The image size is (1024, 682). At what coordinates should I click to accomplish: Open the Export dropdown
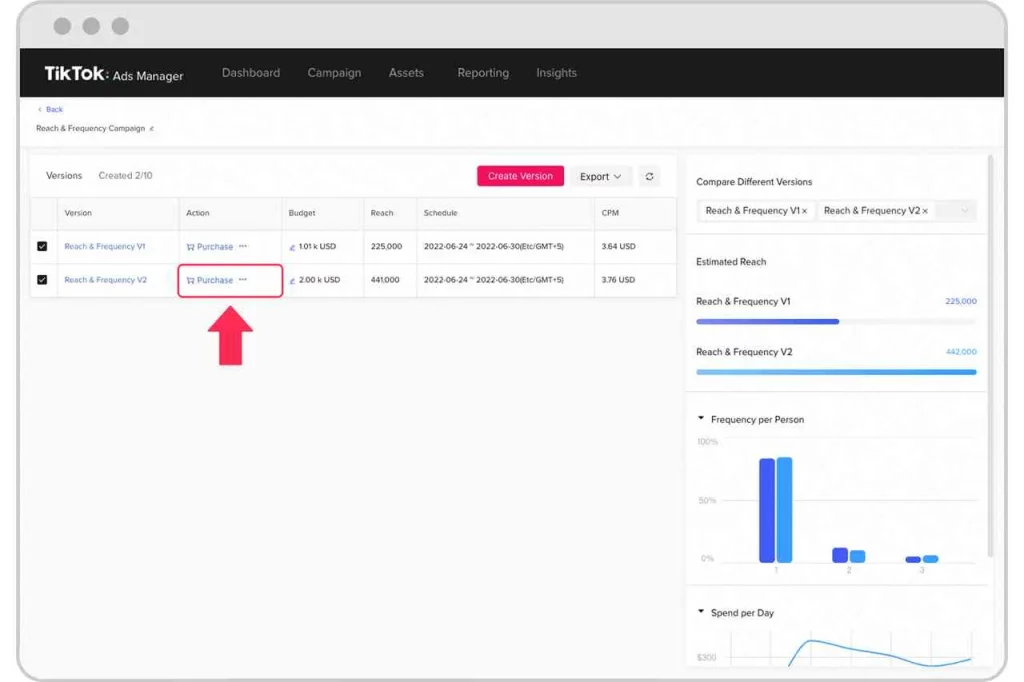point(600,176)
